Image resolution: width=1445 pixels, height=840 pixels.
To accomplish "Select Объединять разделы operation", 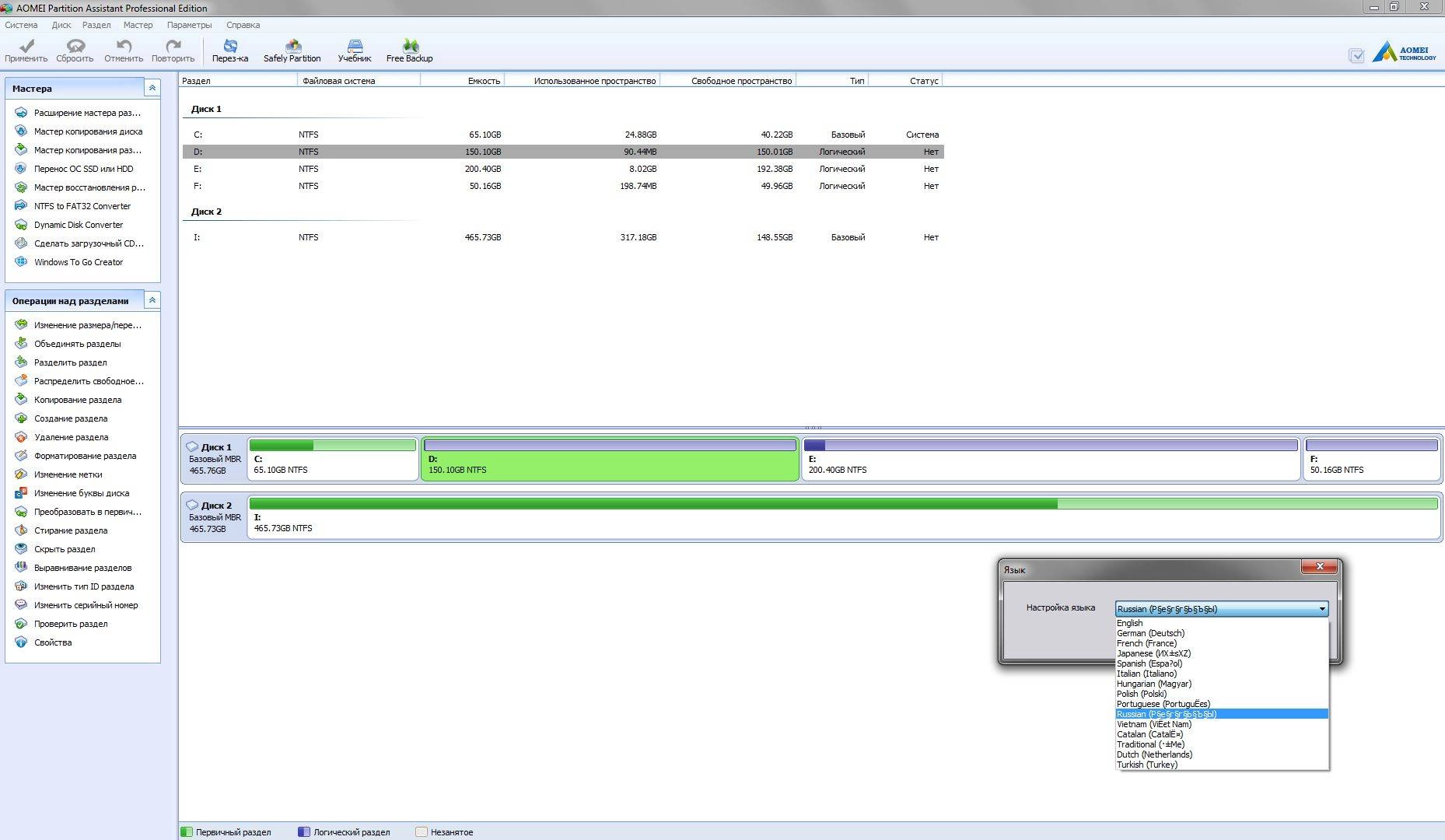I will click(x=77, y=344).
